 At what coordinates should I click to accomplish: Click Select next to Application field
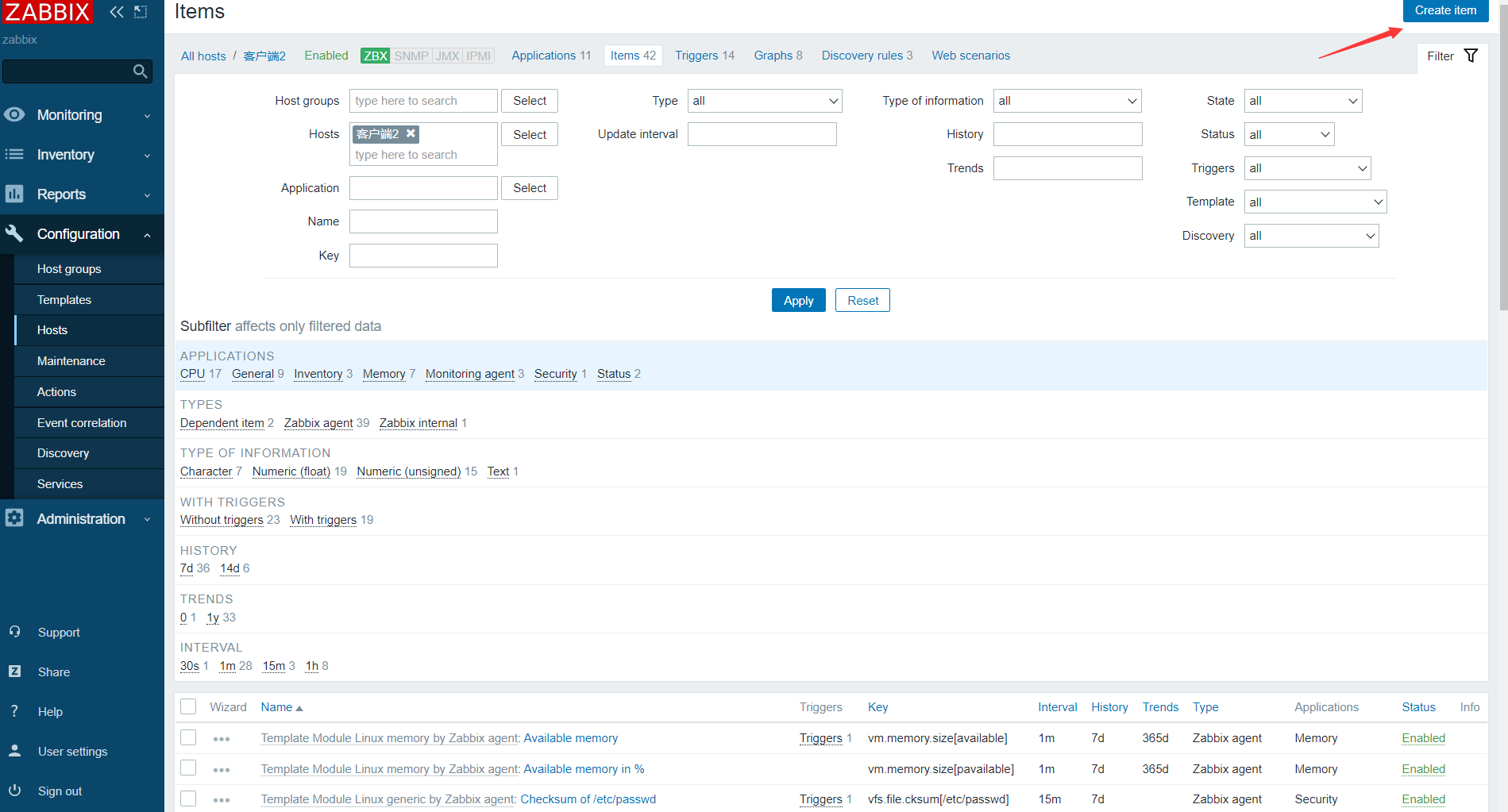click(530, 188)
